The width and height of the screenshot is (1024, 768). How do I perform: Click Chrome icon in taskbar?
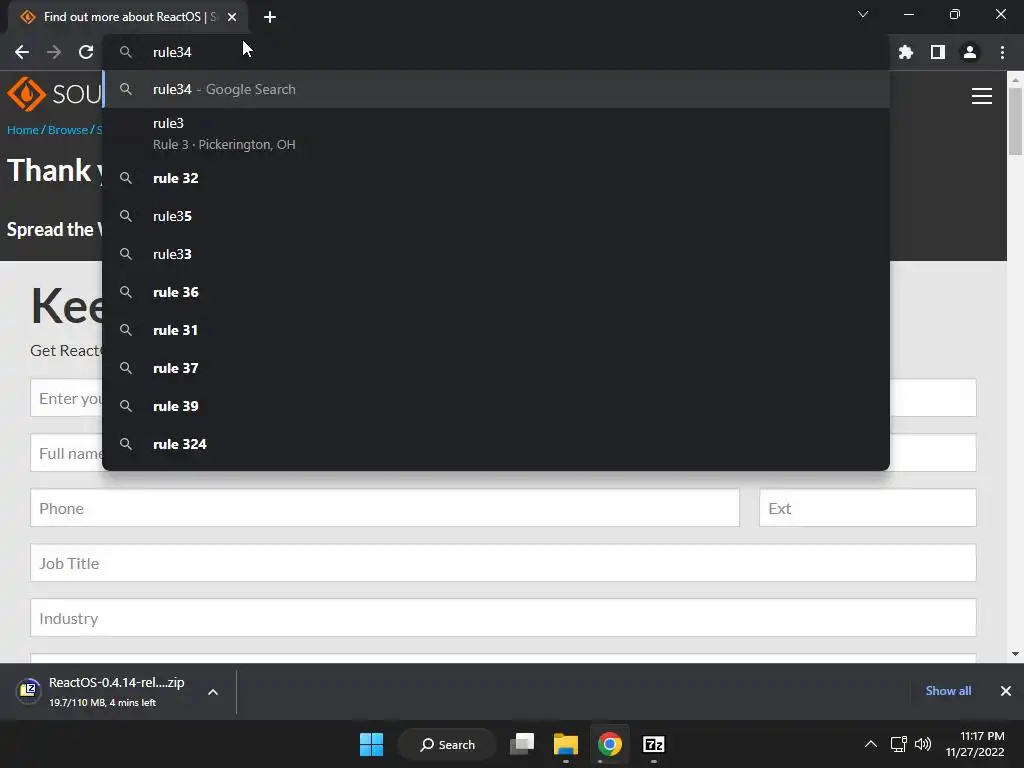click(x=609, y=744)
